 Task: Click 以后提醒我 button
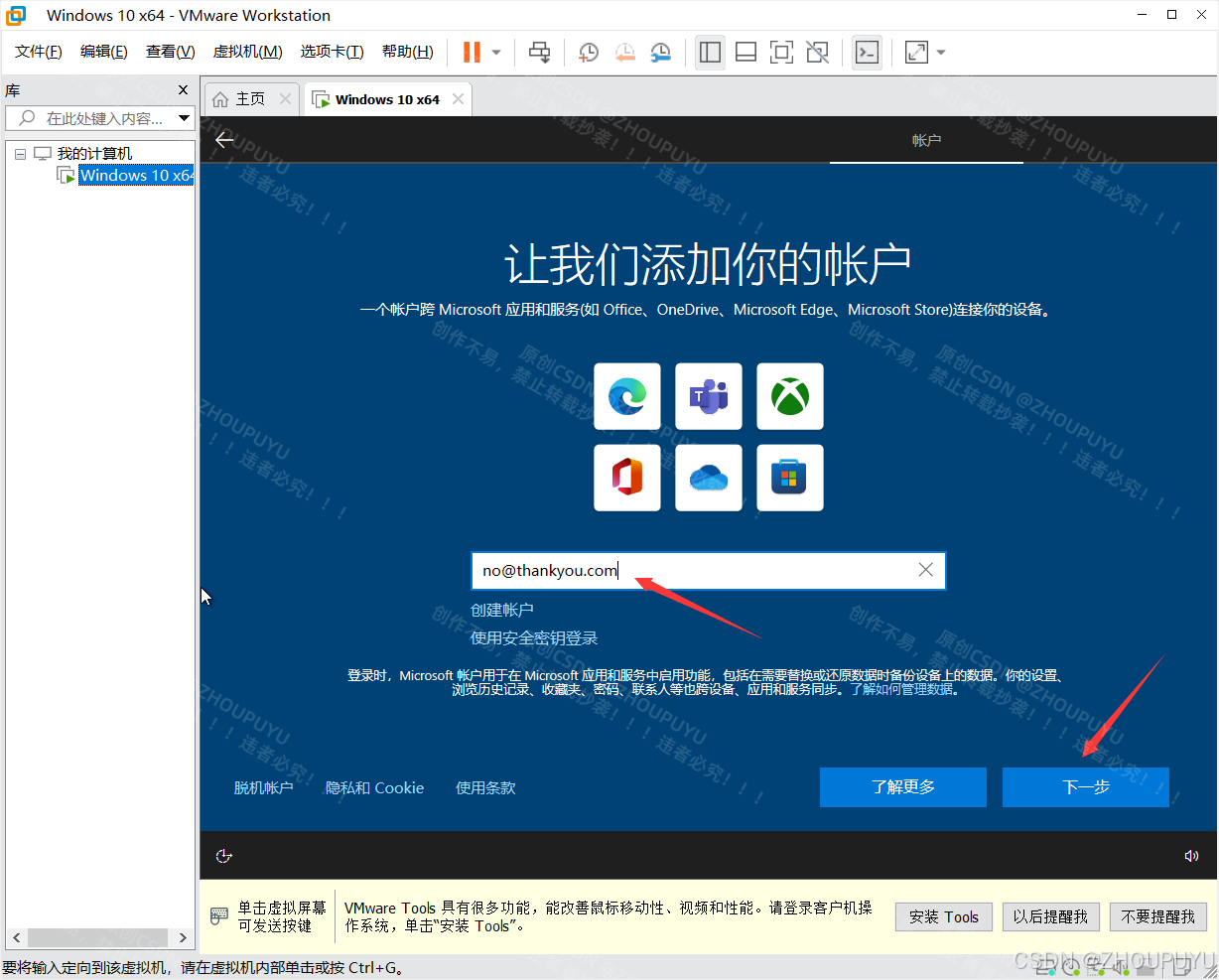[1050, 916]
